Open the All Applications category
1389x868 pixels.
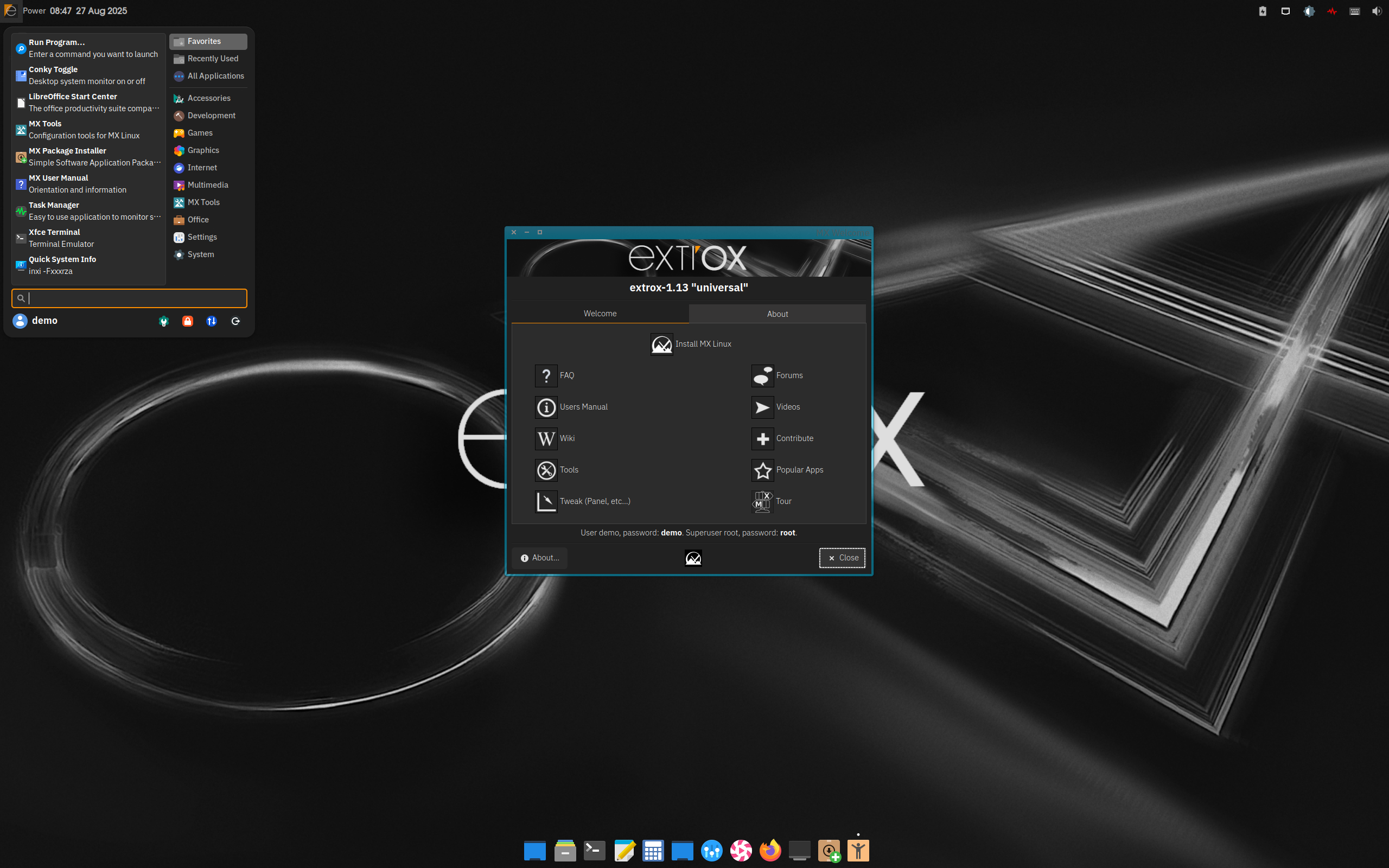(208, 76)
